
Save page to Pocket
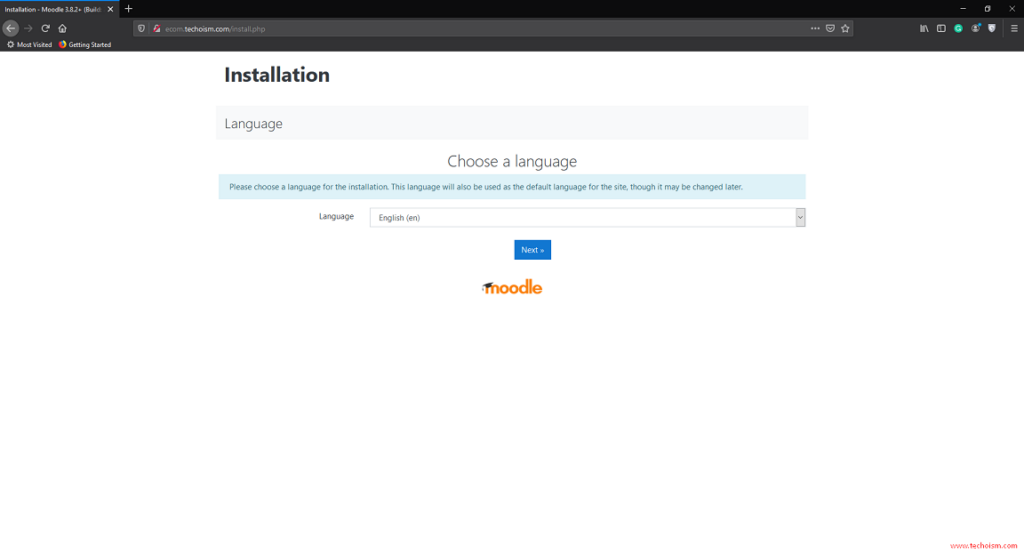point(830,28)
